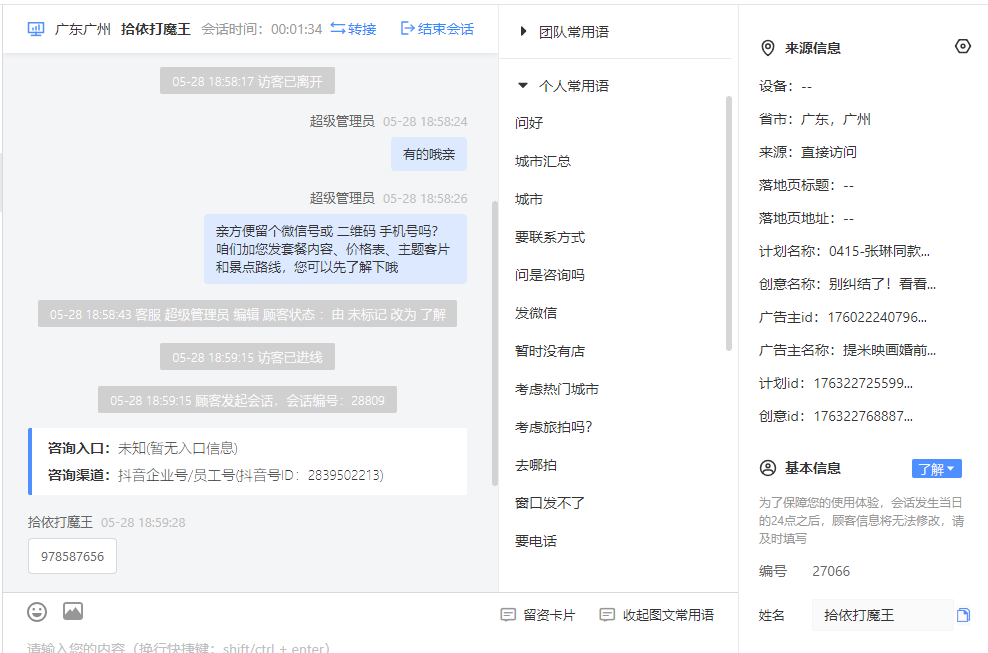Click the 编号 value 27066
The image size is (988, 653).
(831, 571)
